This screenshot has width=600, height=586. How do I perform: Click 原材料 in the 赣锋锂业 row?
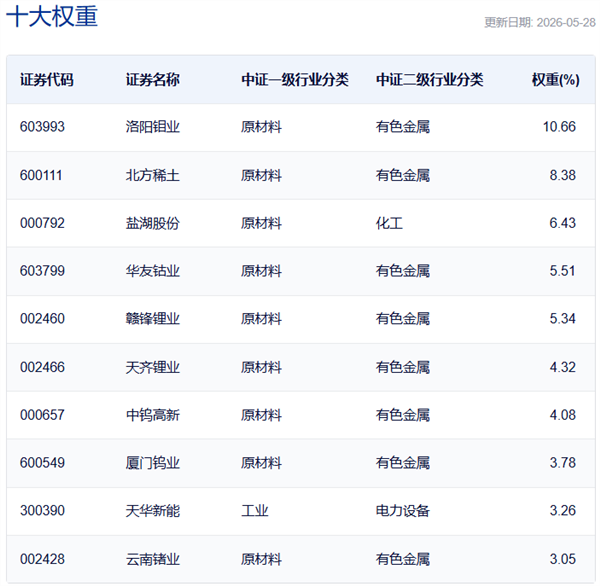click(261, 319)
